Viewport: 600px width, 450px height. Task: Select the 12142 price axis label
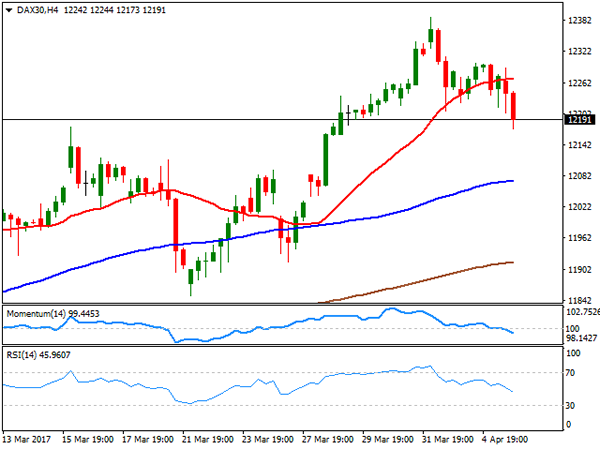coord(580,145)
